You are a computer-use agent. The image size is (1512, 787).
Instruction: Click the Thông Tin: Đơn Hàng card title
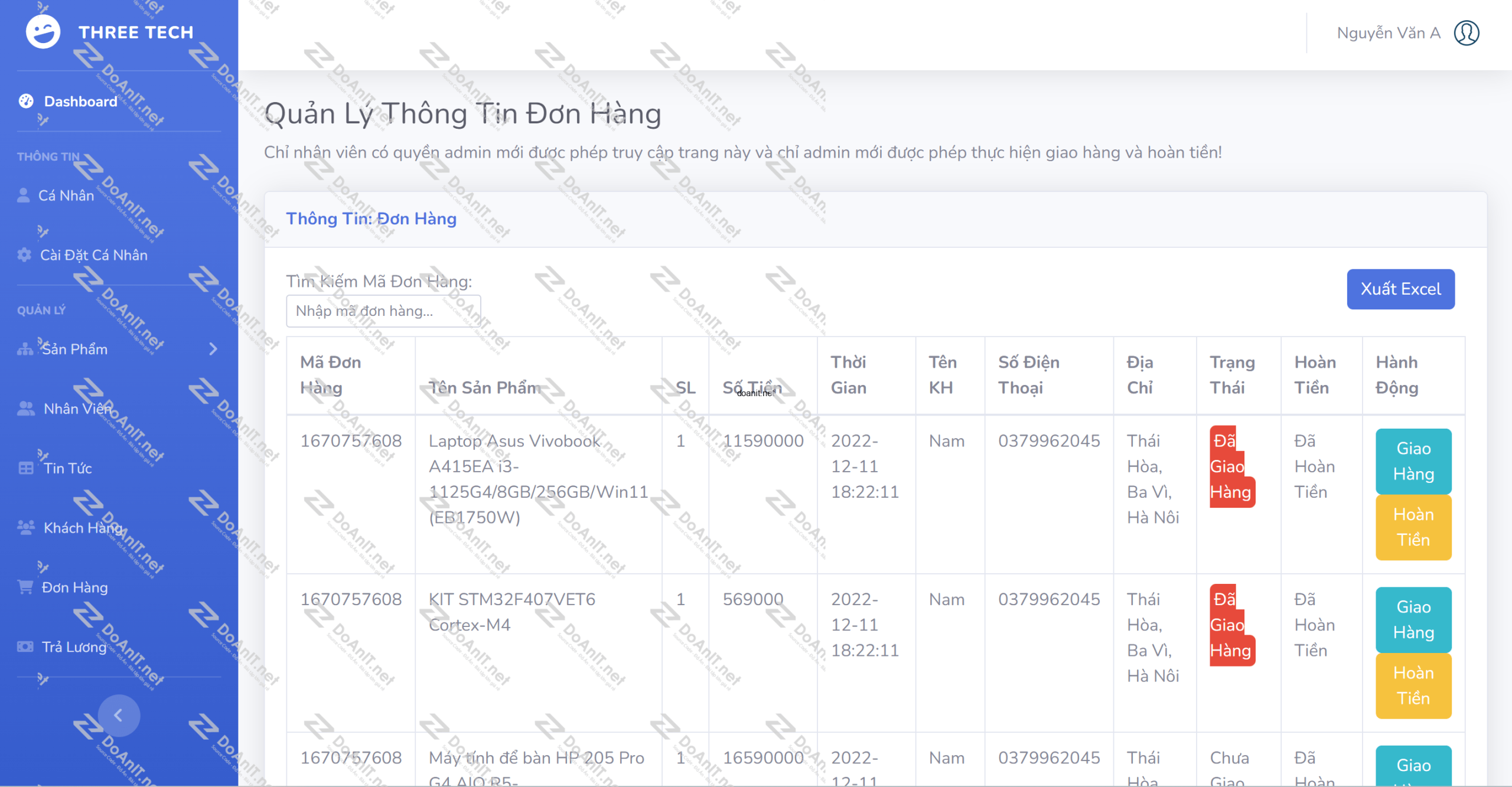coord(371,219)
